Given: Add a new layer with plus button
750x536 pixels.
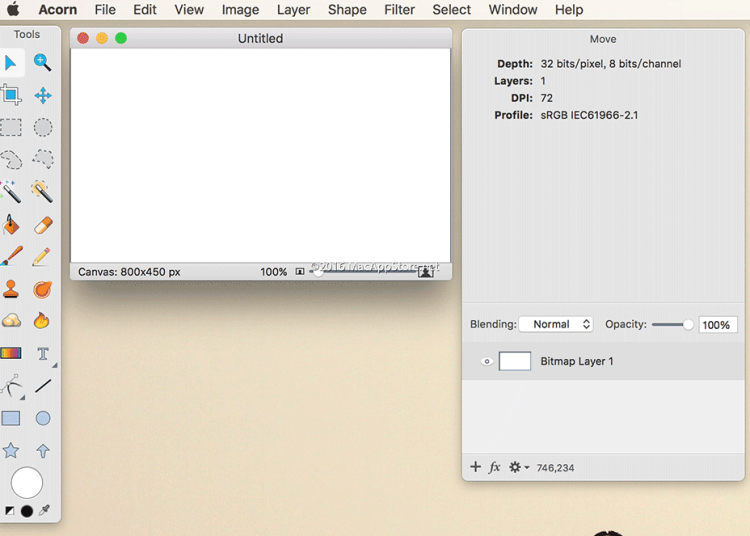Looking at the screenshot, I should pos(475,467).
